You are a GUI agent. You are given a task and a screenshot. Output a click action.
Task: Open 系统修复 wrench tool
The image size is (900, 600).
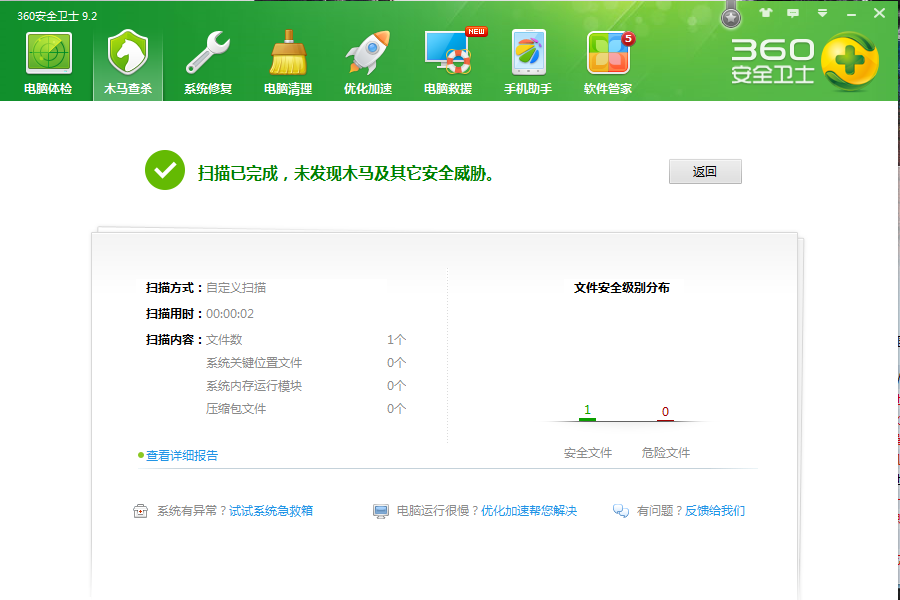coord(208,55)
